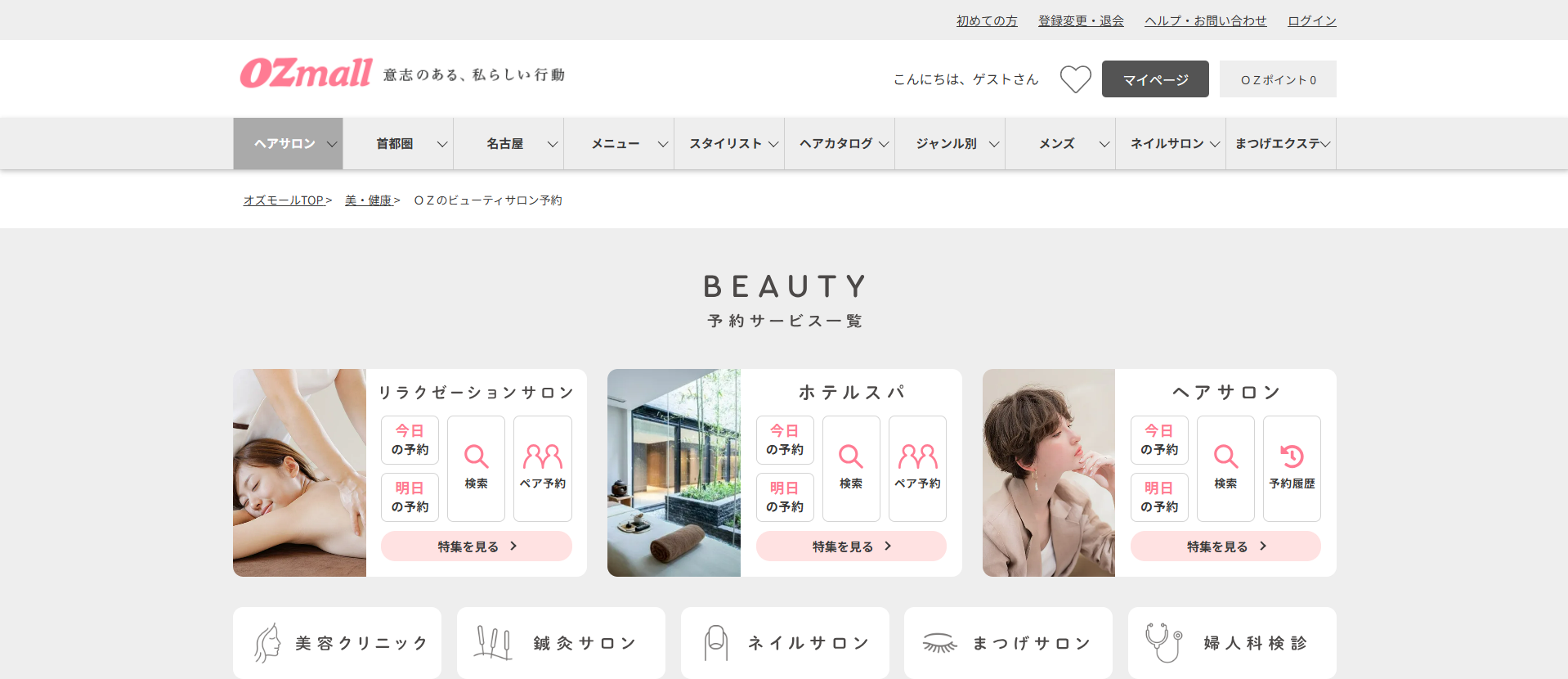Open search in the リラクゼーションサロン card
The height and width of the screenshot is (679, 1568).
[476, 468]
